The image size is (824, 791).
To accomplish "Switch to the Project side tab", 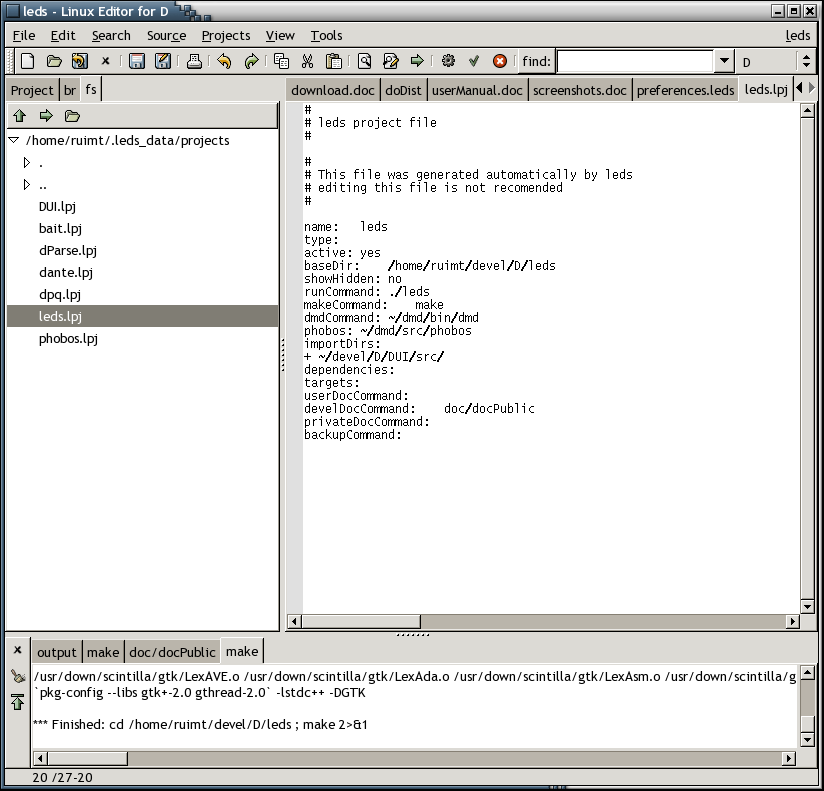I will click(x=32, y=90).
